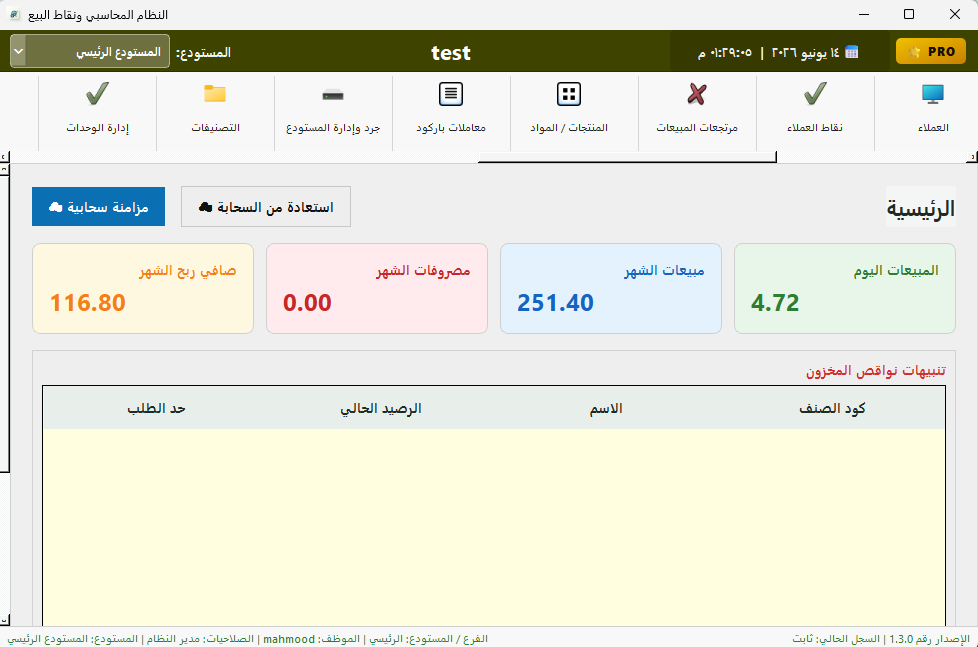
Task: Click استعادة من السحابة restore button
Action: (x=266, y=207)
